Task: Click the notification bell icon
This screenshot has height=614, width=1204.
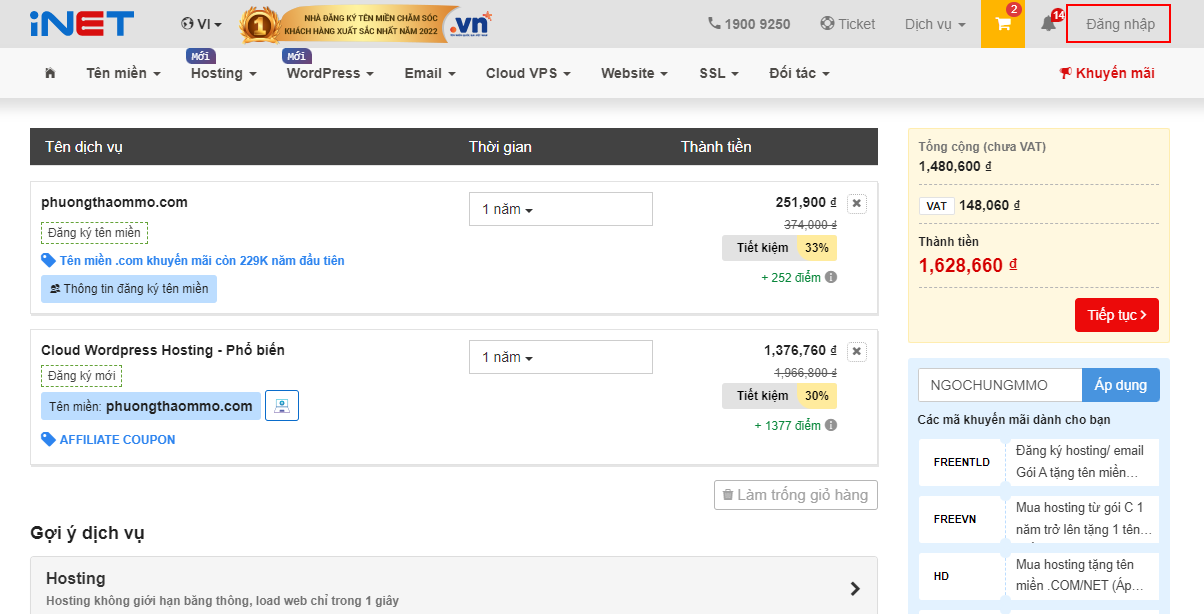Action: pos(1048,24)
